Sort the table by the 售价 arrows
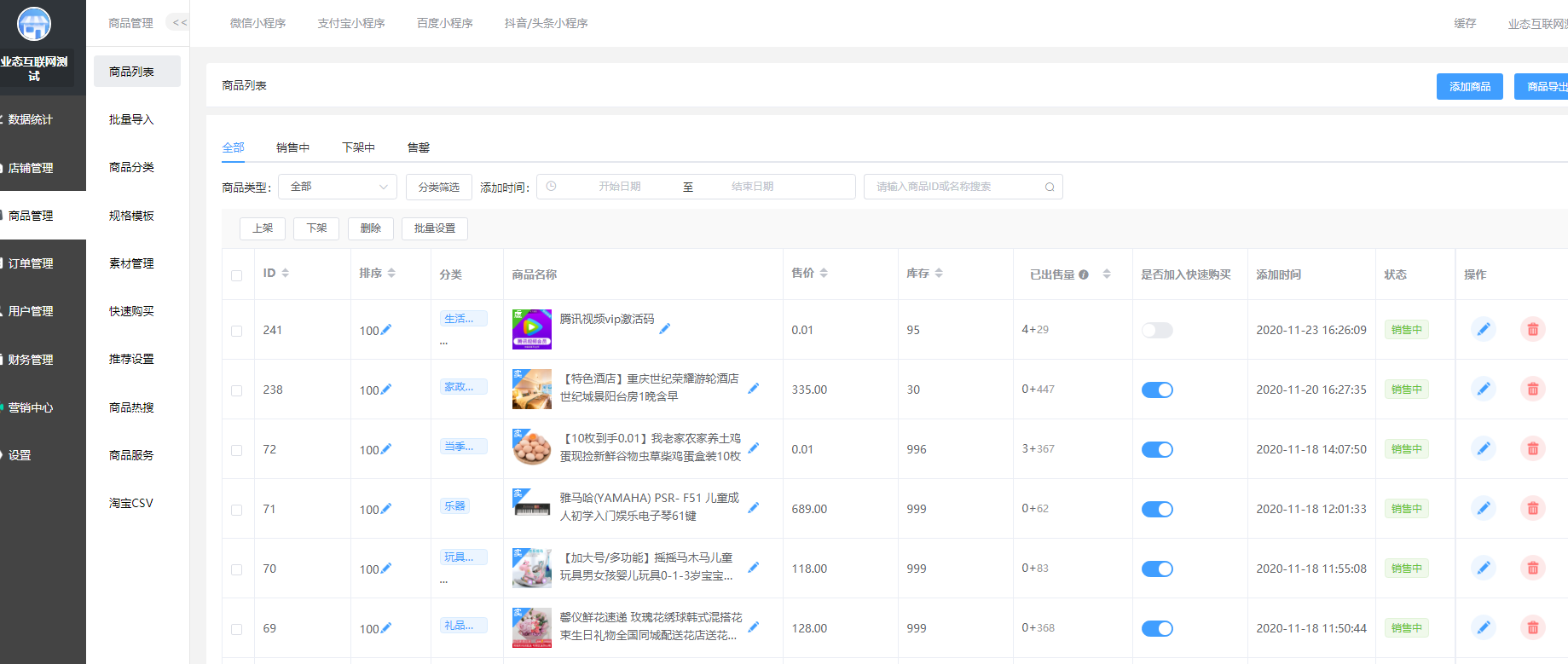The height and width of the screenshot is (664, 1568). point(824,273)
